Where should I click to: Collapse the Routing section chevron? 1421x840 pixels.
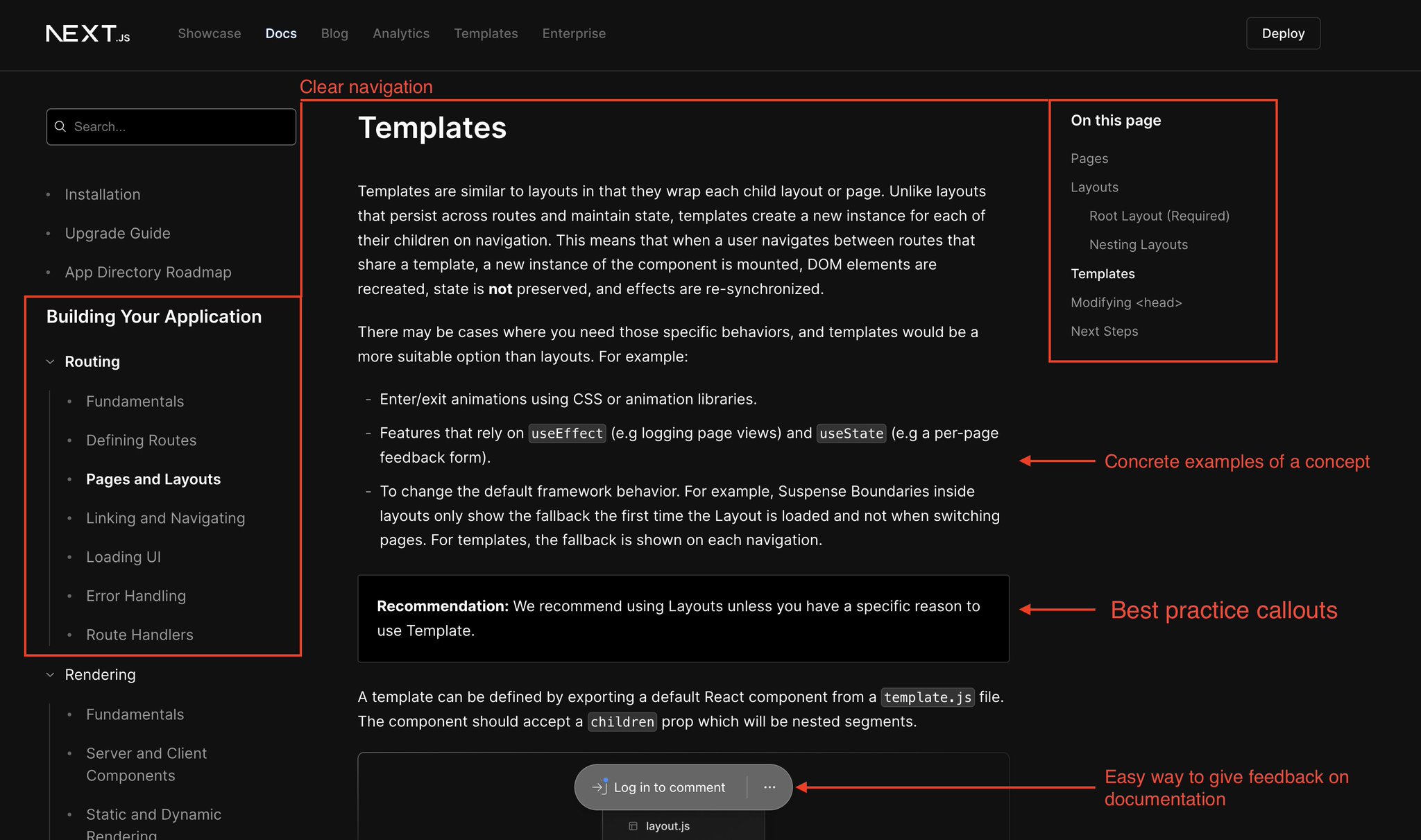(49, 361)
